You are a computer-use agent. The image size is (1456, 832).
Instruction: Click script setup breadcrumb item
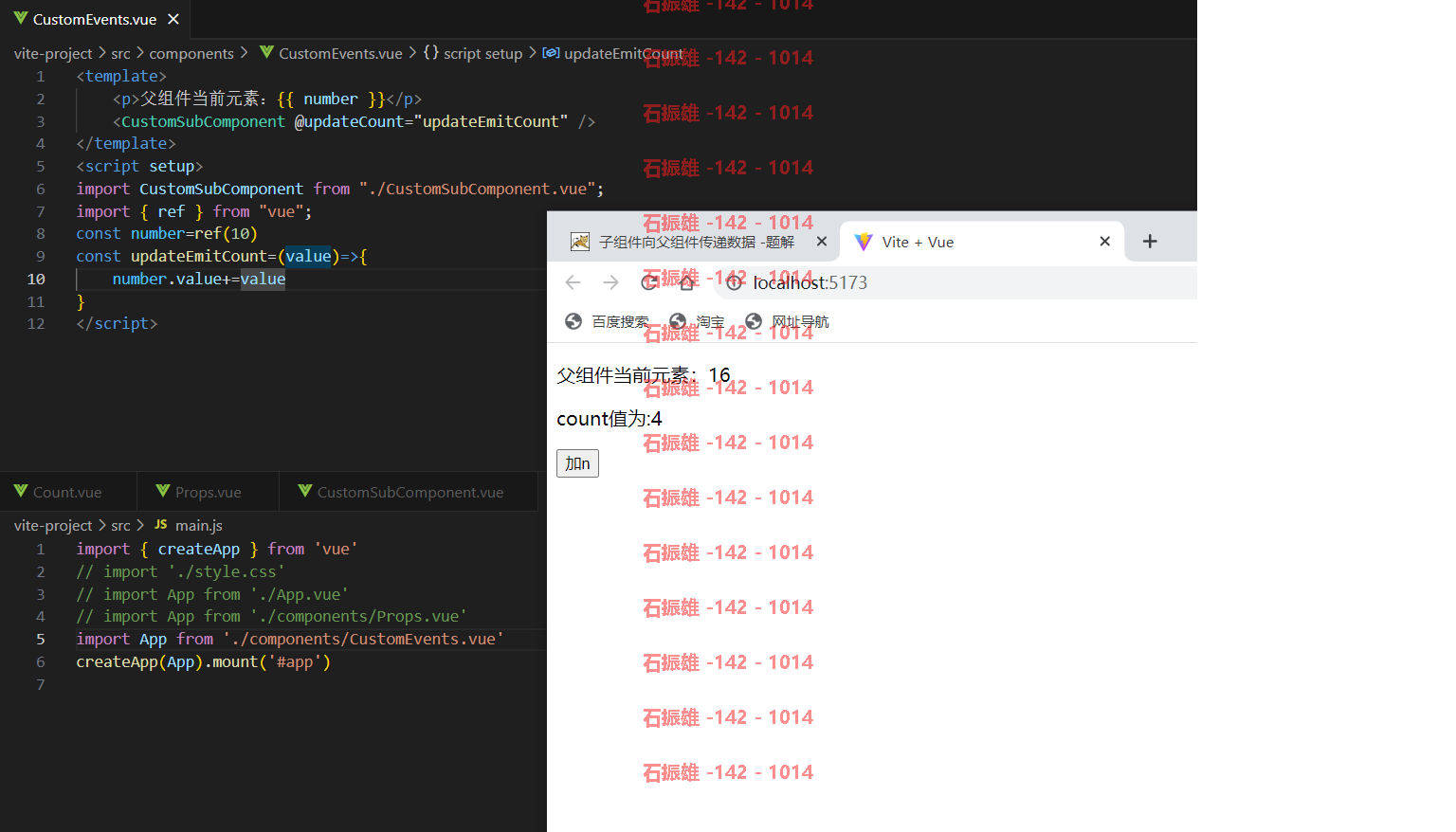point(482,53)
